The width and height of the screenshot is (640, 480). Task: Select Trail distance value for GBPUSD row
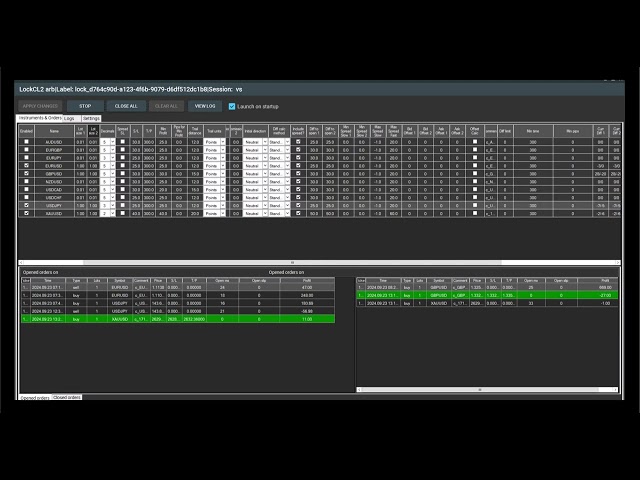point(195,173)
